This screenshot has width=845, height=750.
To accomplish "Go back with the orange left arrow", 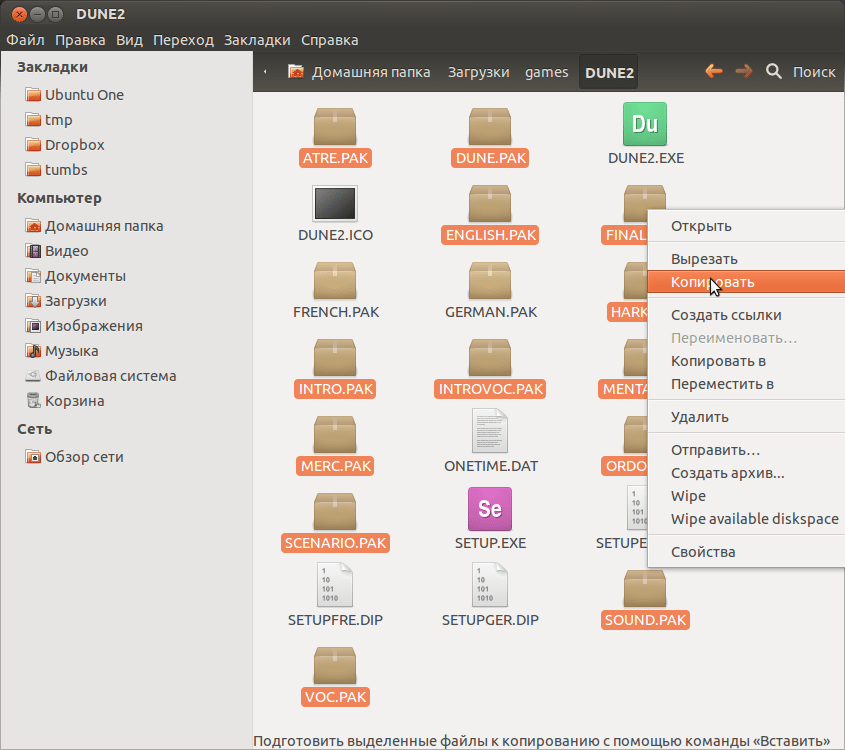I will coord(714,72).
